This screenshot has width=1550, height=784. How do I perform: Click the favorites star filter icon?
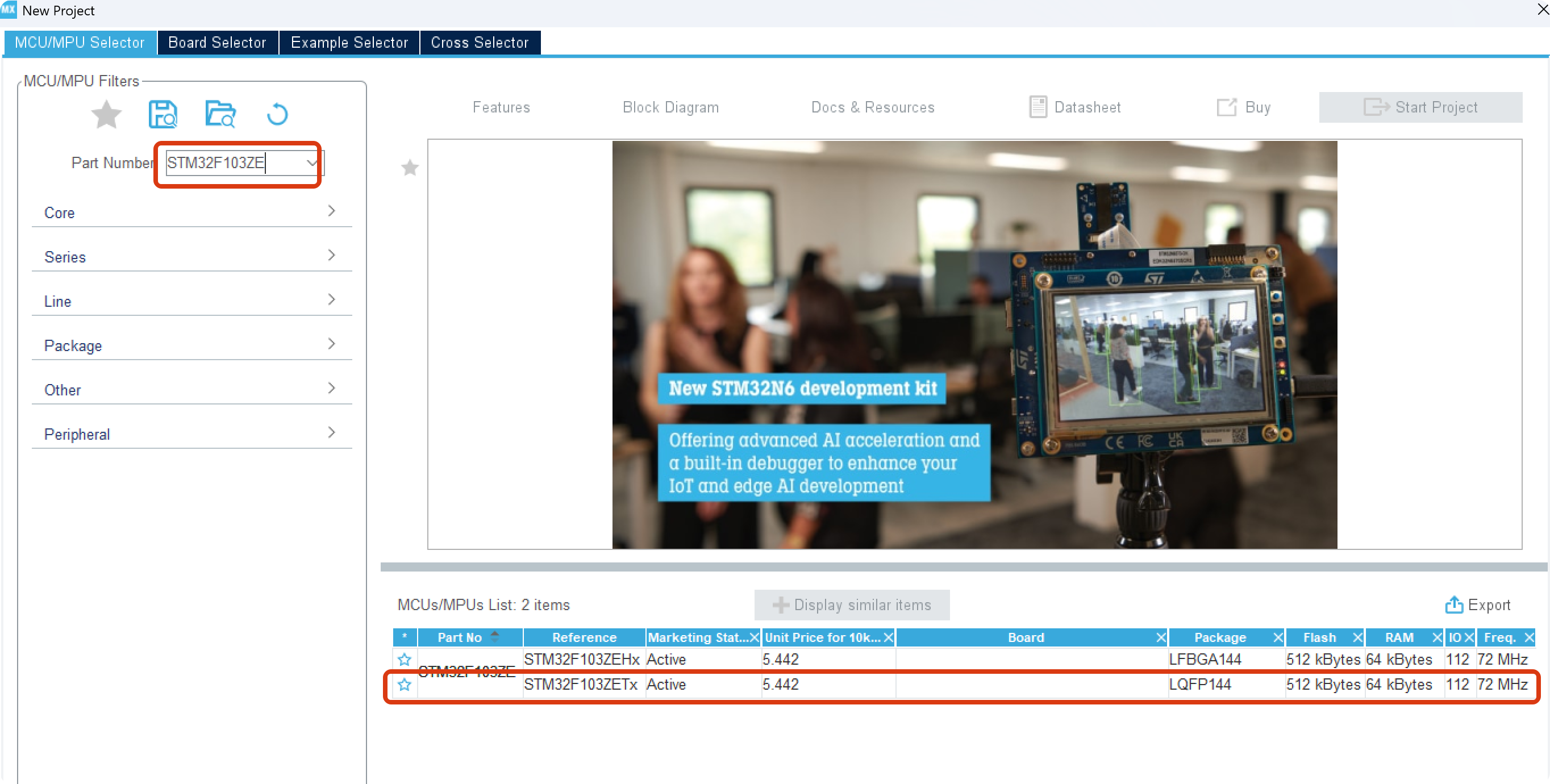106,114
